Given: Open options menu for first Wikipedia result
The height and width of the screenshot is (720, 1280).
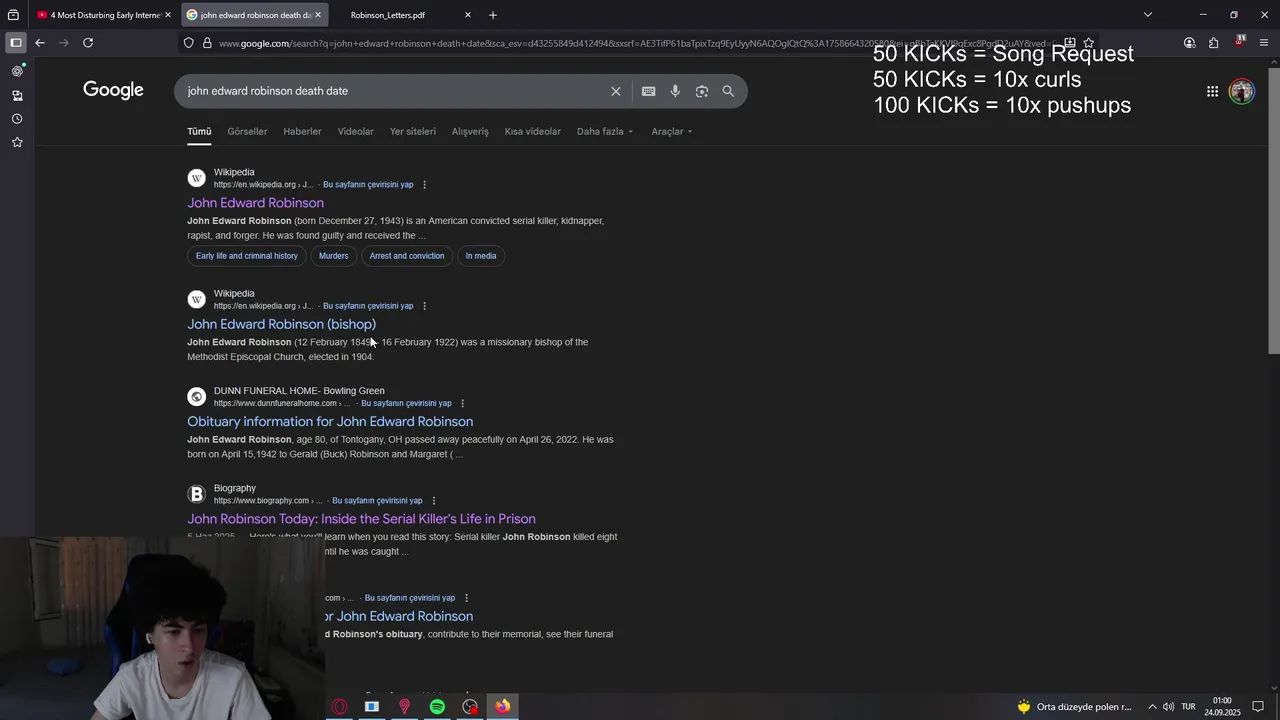Looking at the screenshot, I should click(x=425, y=185).
